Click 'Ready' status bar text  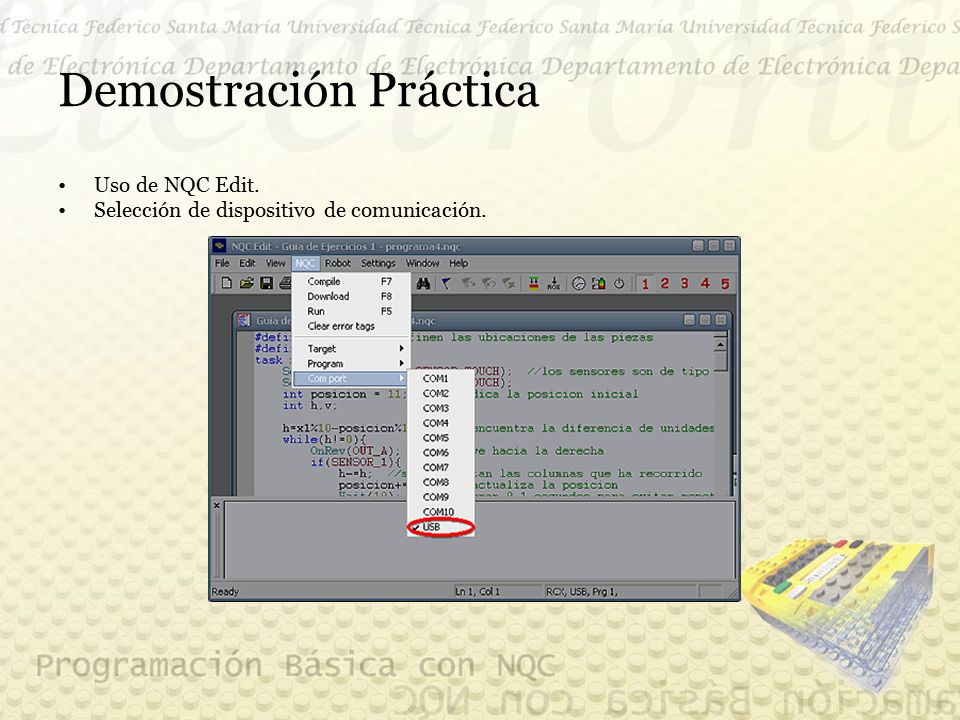coord(225,591)
